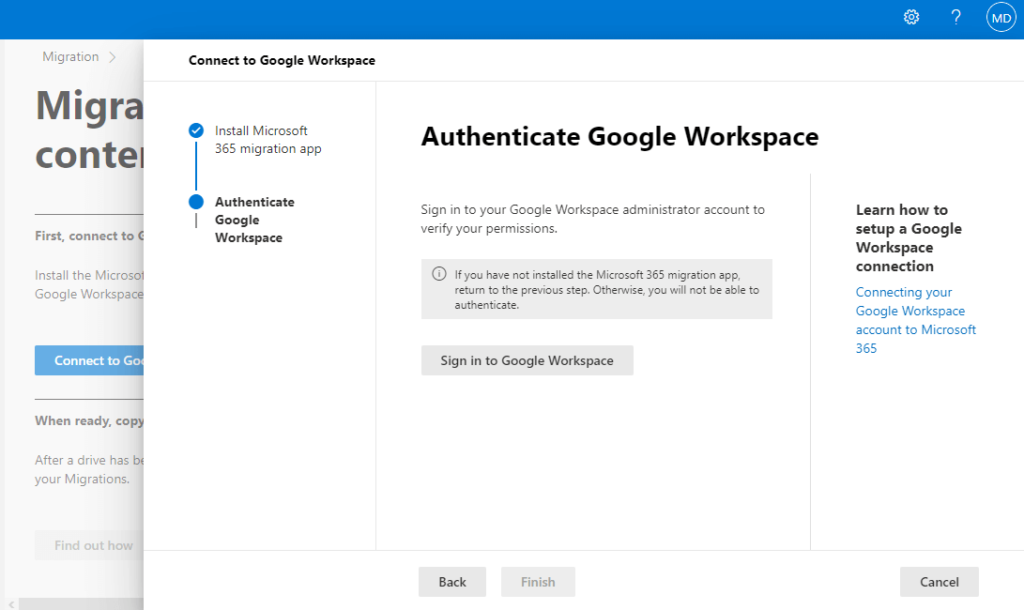This screenshot has width=1024, height=610.
Task: Attempt to click the disabled Finish button
Action: click(538, 581)
